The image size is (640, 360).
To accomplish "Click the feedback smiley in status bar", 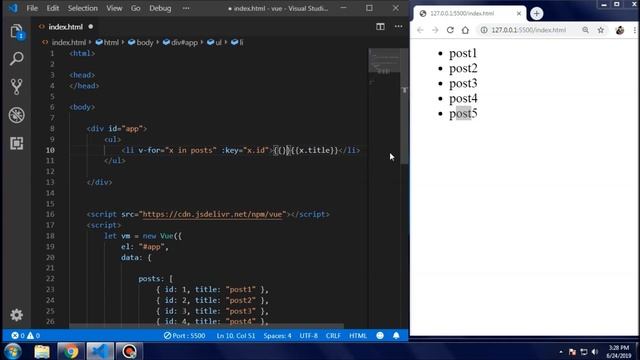I will coord(380,336).
